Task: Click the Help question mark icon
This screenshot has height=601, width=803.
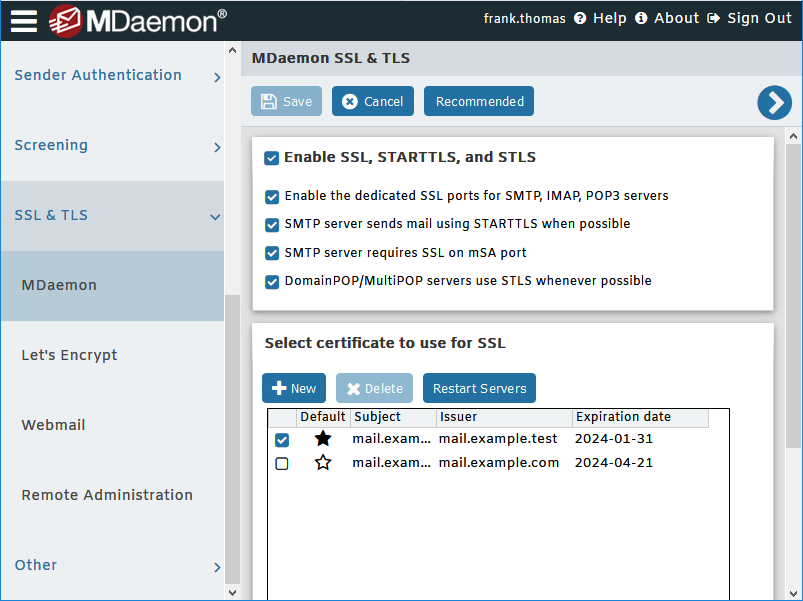Action: click(580, 19)
